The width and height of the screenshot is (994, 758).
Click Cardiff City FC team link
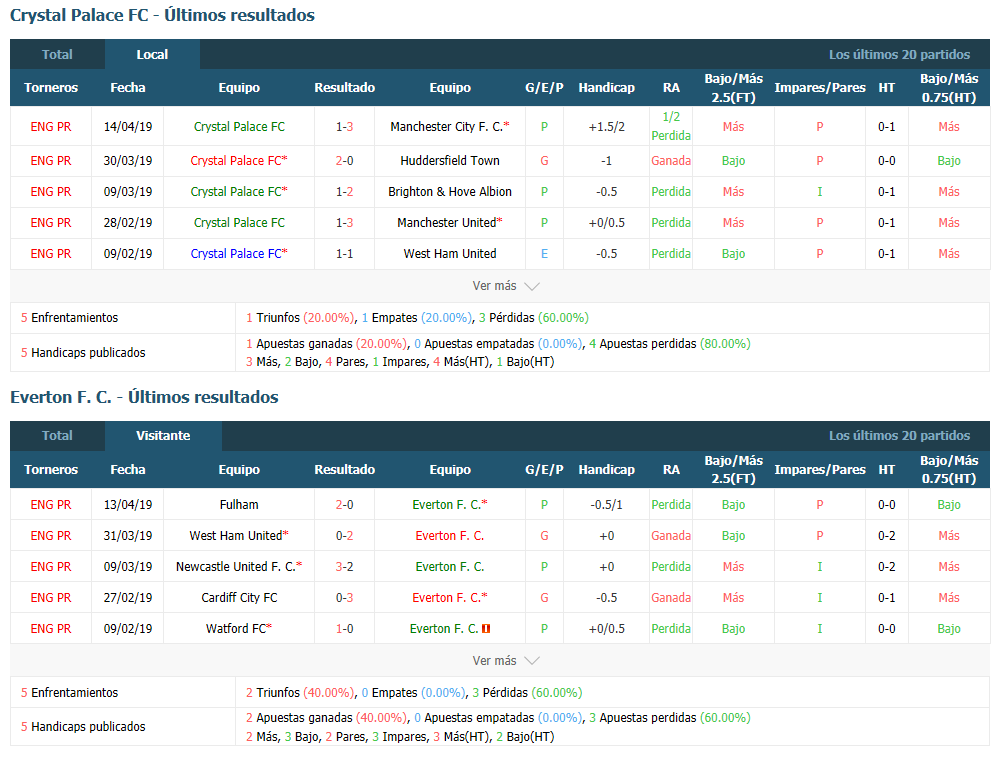click(x=239, y=598)
